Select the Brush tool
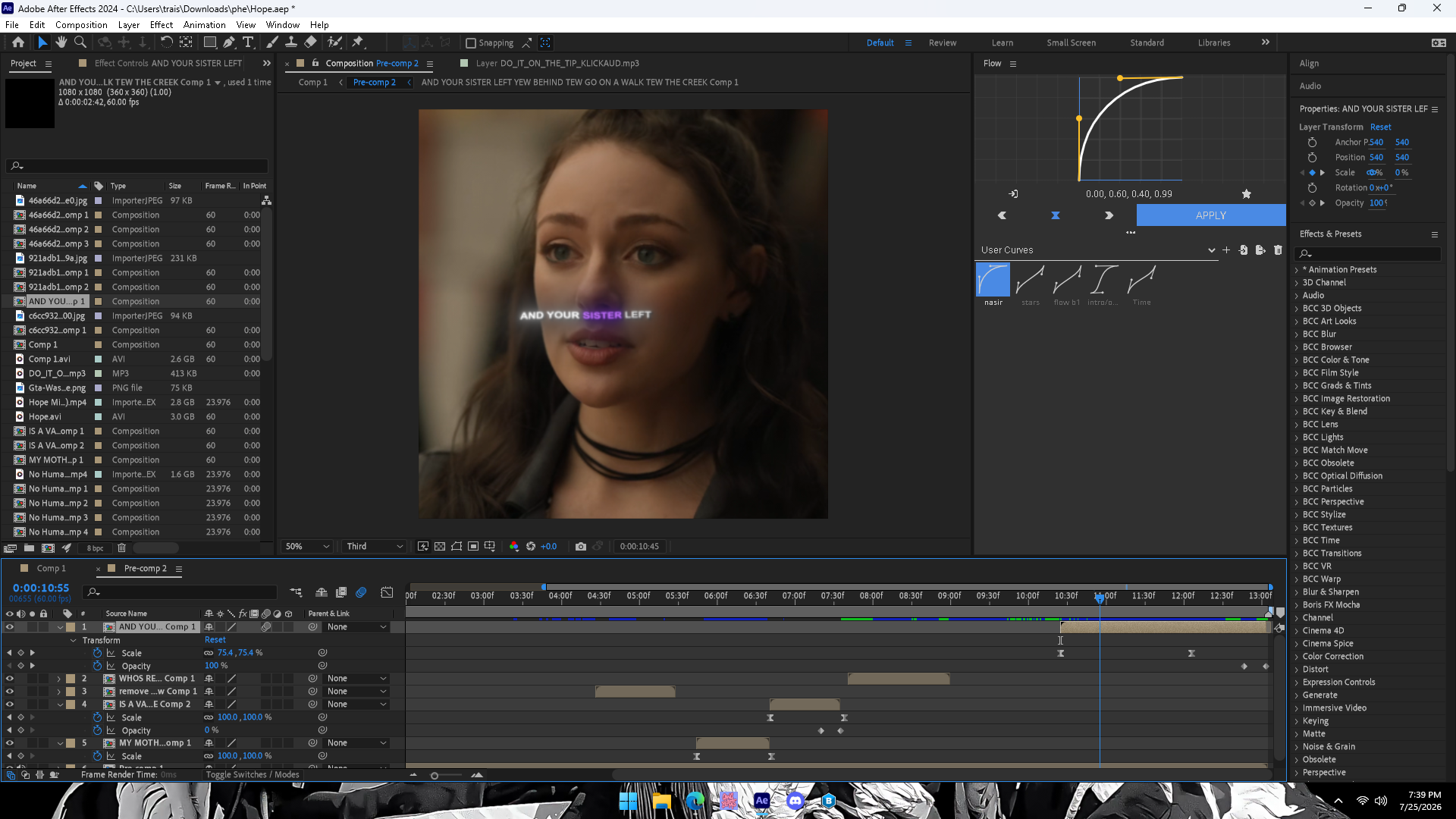The height and width of the screenshot is (819, 1456). [272, 42]
